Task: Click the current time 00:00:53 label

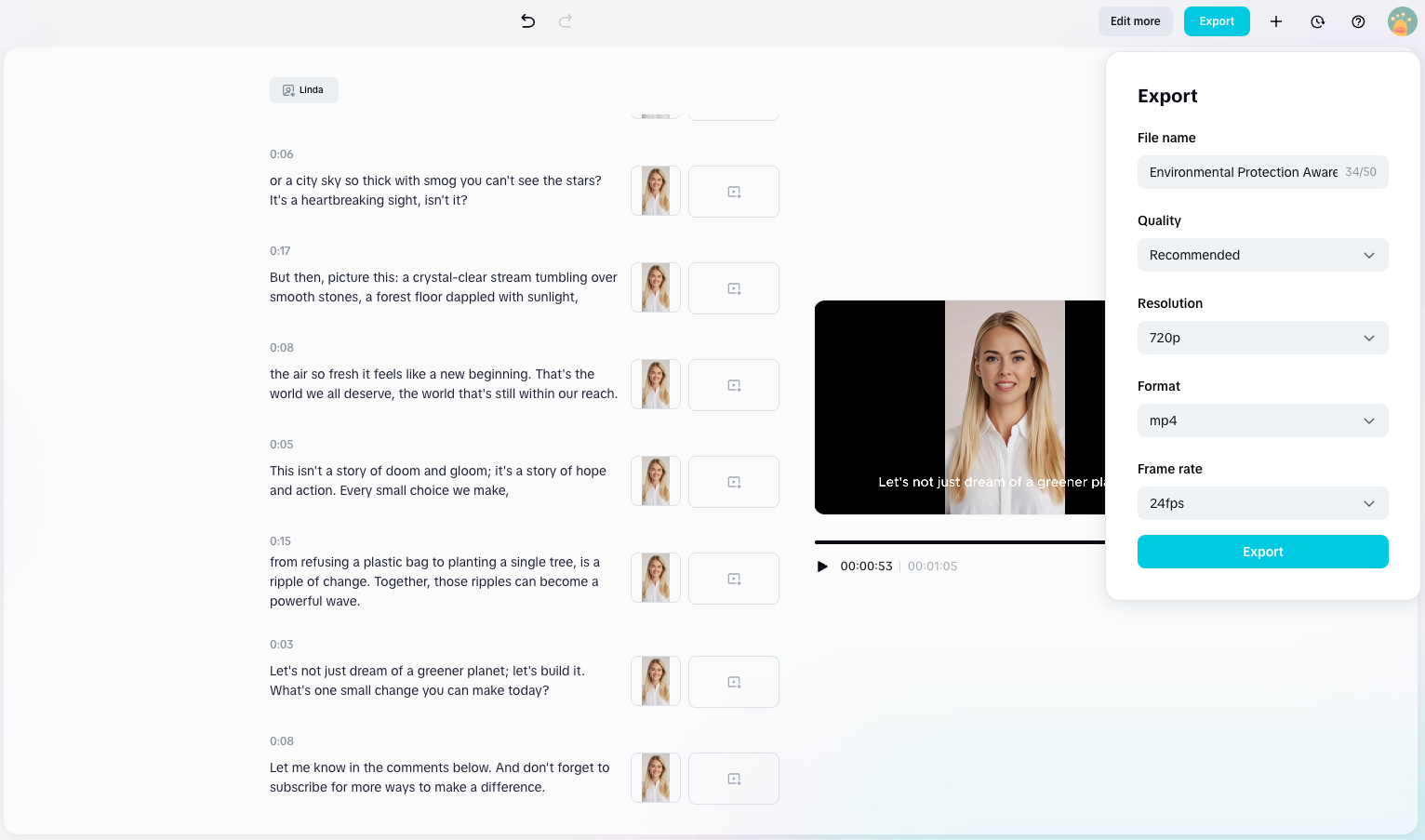Action: tap(866, 566)
